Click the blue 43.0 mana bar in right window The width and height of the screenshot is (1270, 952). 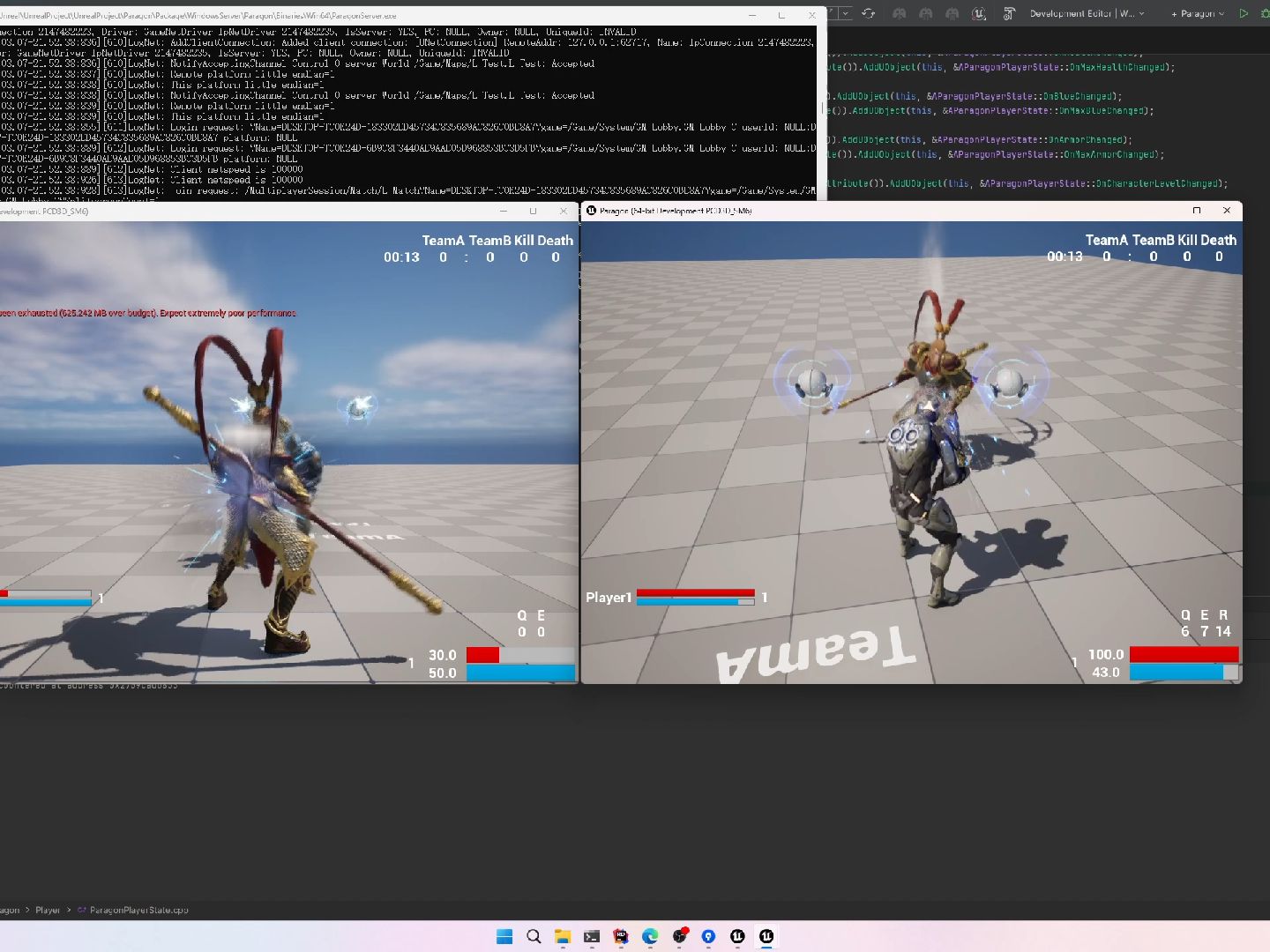(1184, 673)
